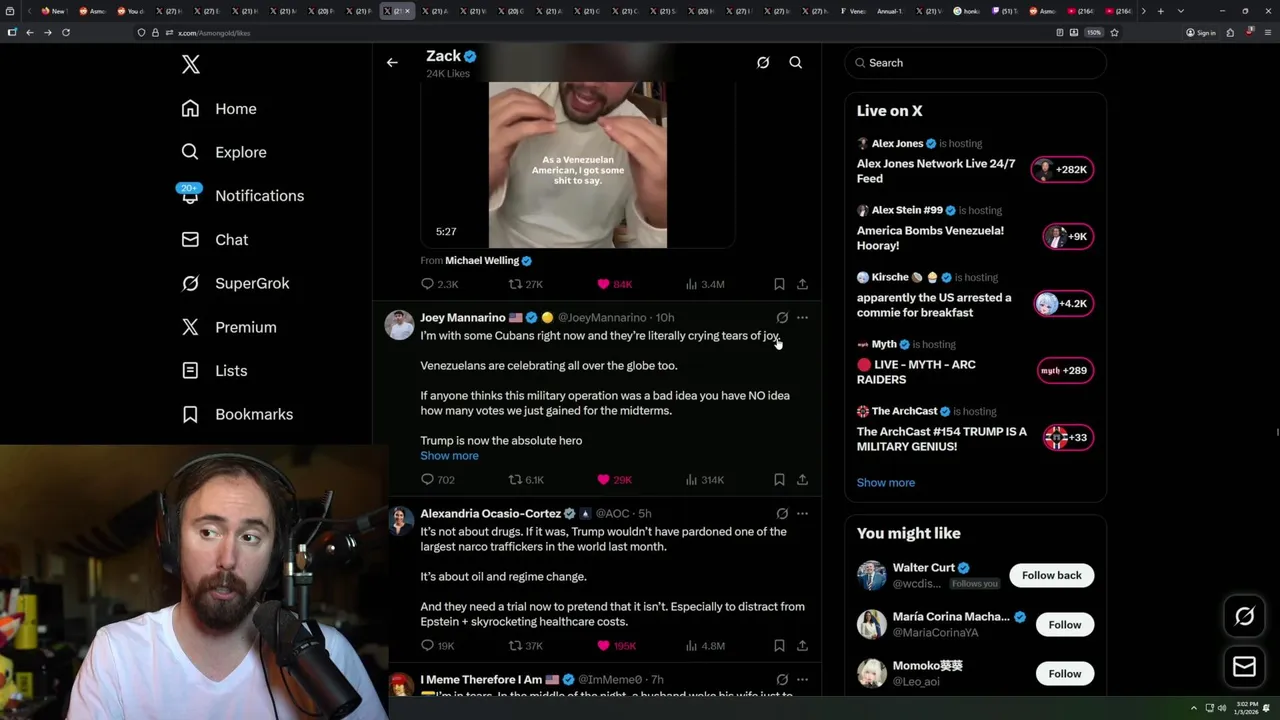Image resolution: width=1280 pixels, height=720 pixels.
Task: Reply to Joey Mannarino's post, 702
Action: pyautogui.click(x=438, y=480)
